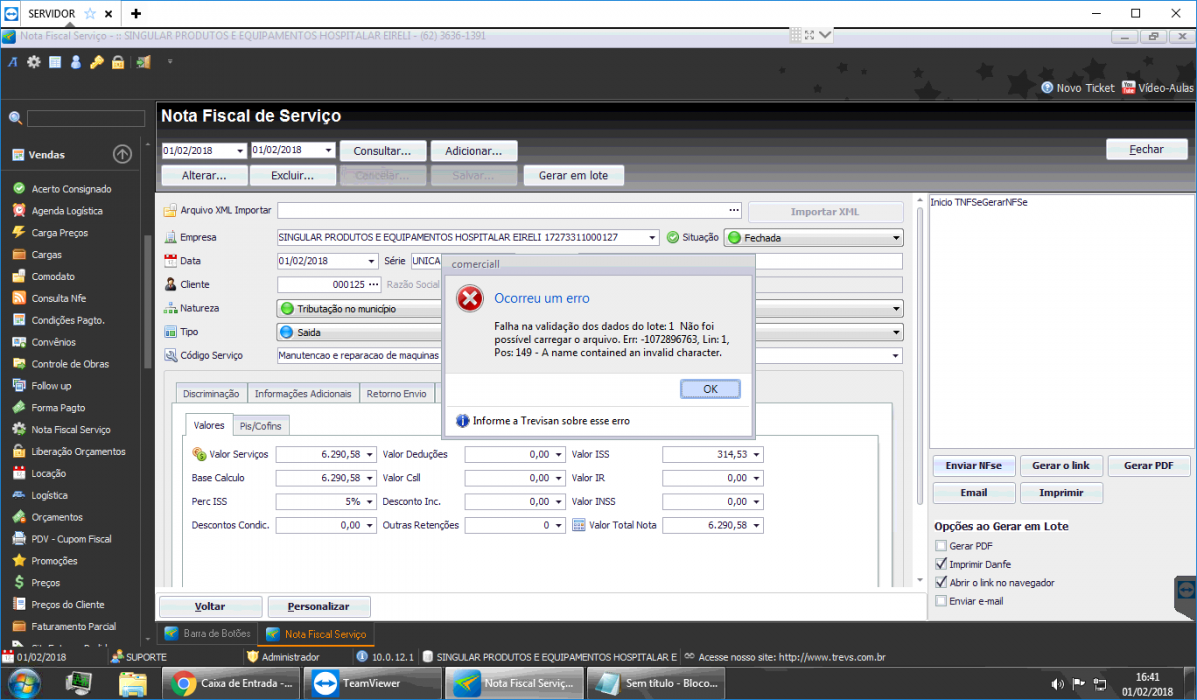The width and height of the screenshot is (1197, 700).
Task: Click the gear settings icon in top toolbar
Action: point(34,62)
